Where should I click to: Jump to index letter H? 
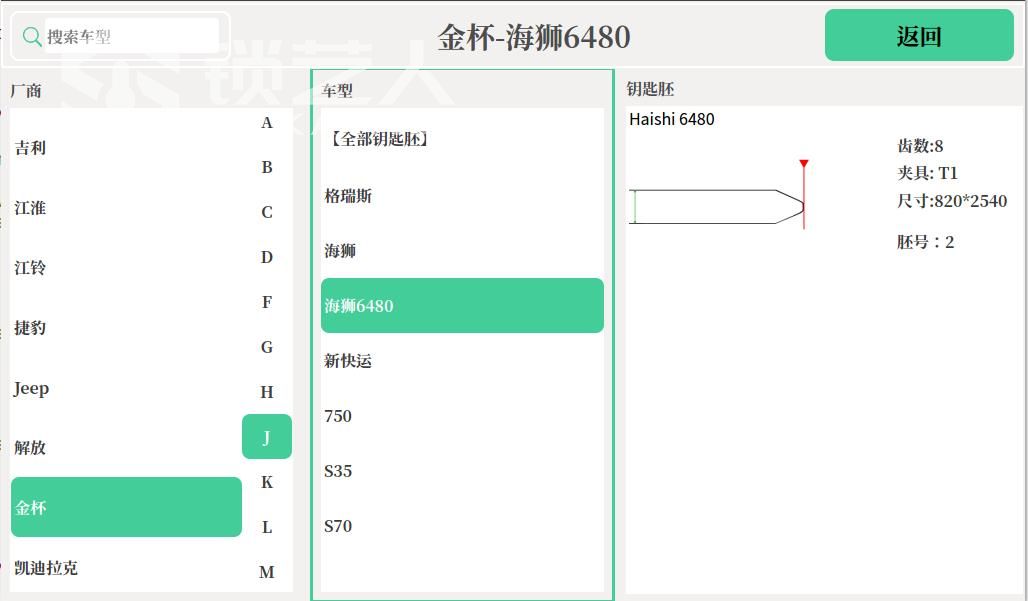tap(267, 392)
